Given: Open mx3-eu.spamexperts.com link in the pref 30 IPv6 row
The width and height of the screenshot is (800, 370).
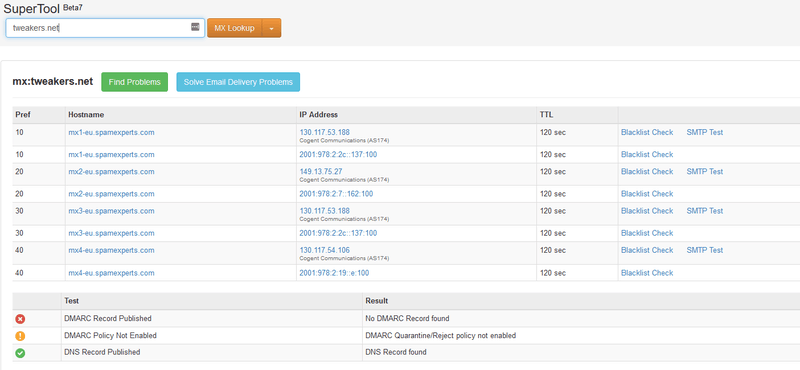Looking at the screenshot, I should coord(111,233).
